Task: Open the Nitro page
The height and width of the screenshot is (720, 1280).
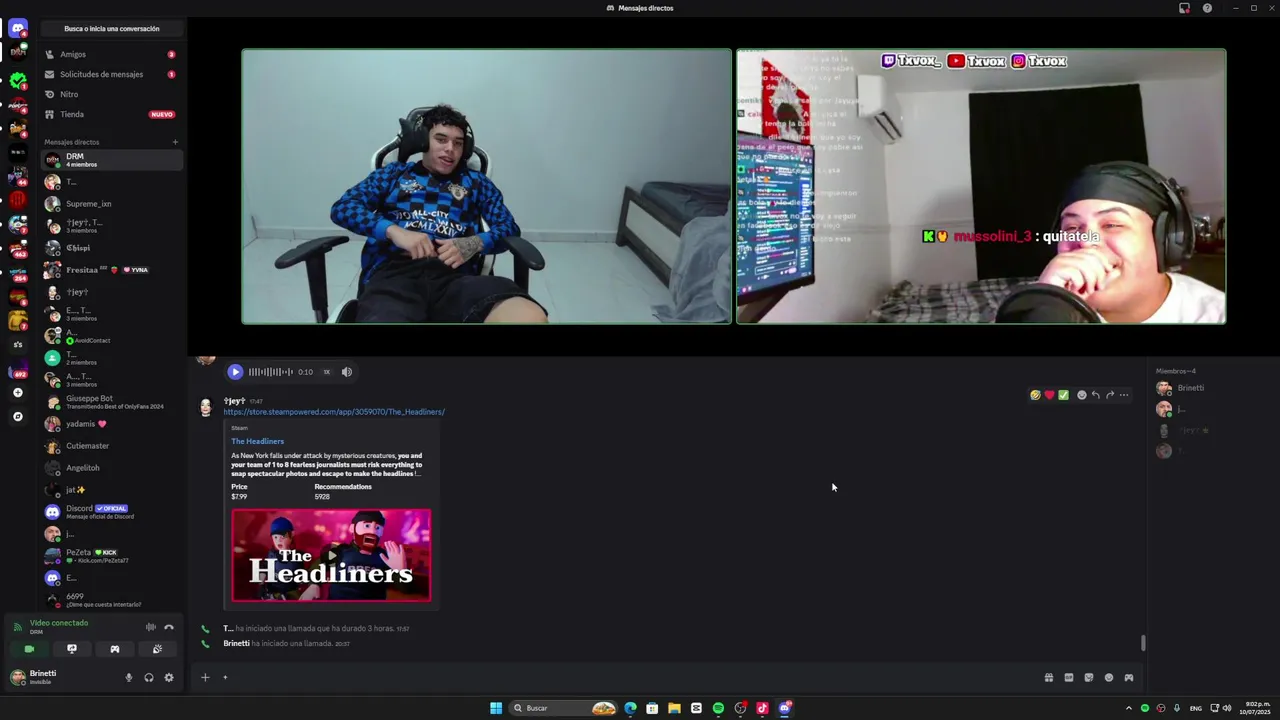Action: [111, 94]
